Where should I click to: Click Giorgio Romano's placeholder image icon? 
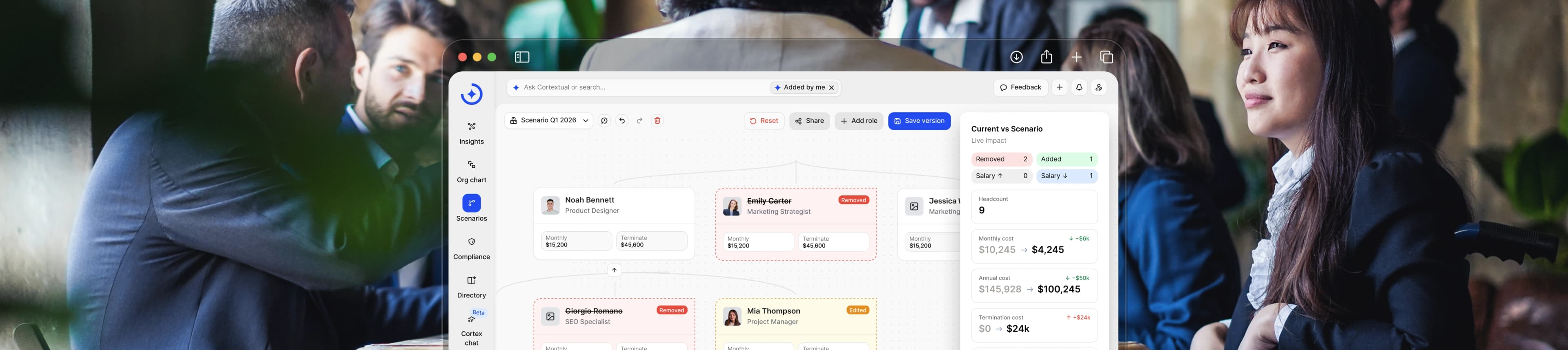(550, 316)
